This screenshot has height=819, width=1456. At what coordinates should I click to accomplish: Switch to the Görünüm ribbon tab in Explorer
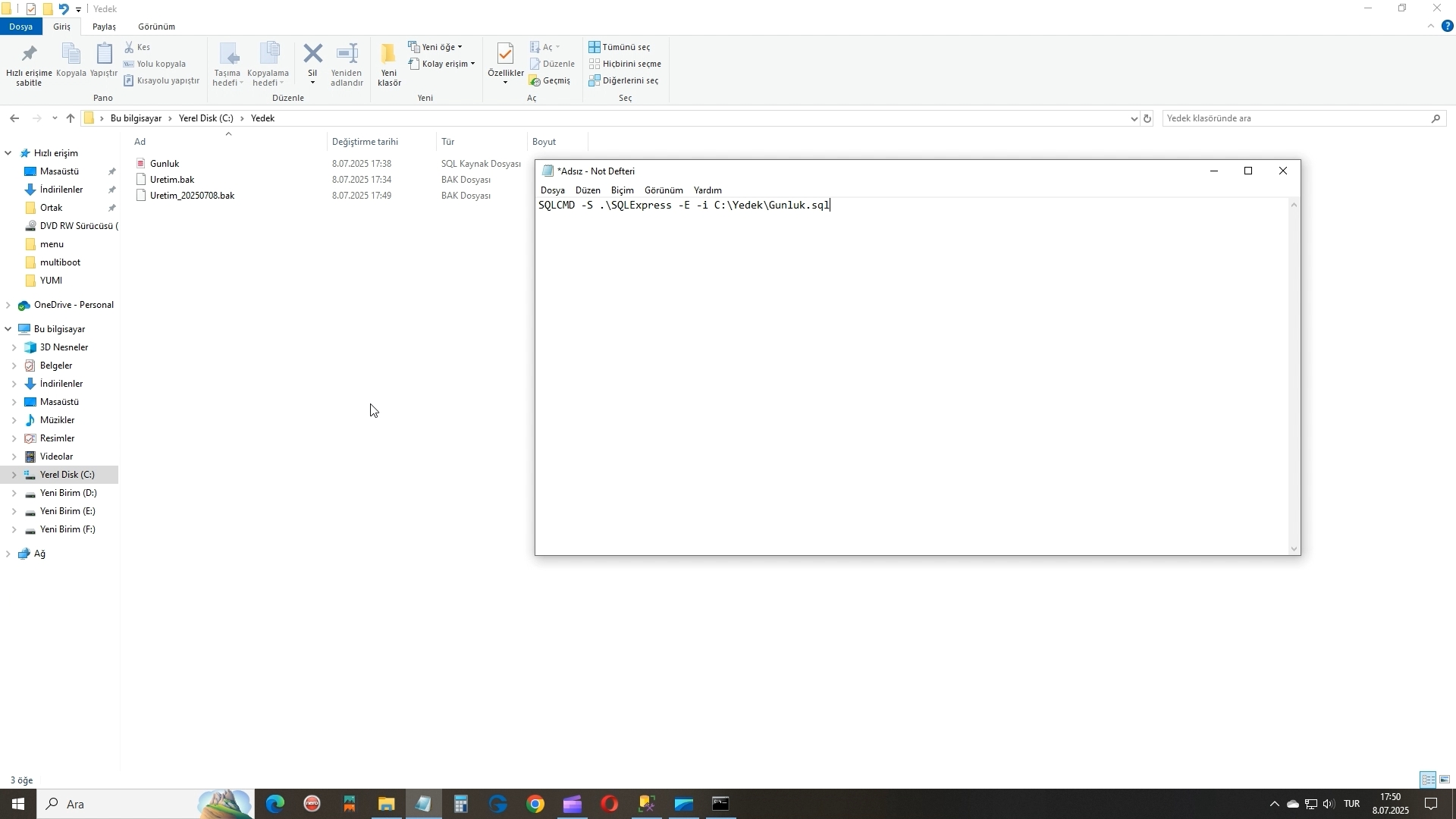(156, 27)
